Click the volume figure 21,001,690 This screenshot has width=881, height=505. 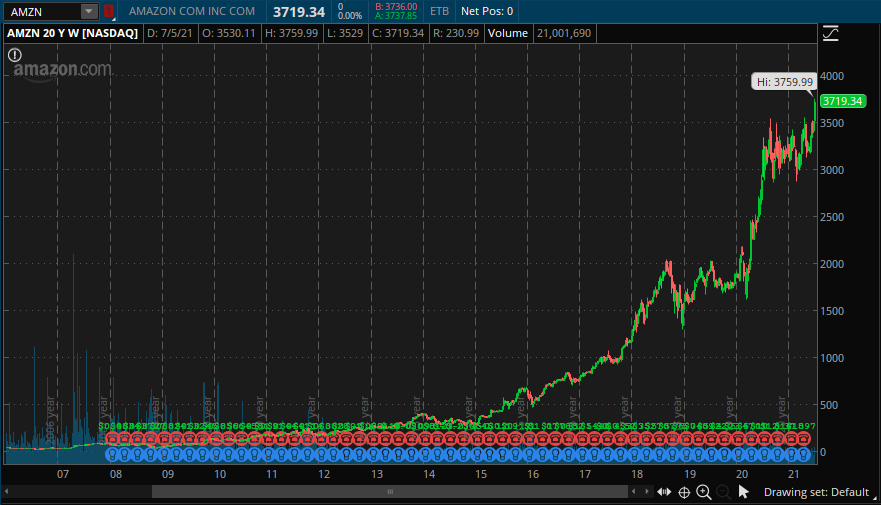(x=564, y=33)
